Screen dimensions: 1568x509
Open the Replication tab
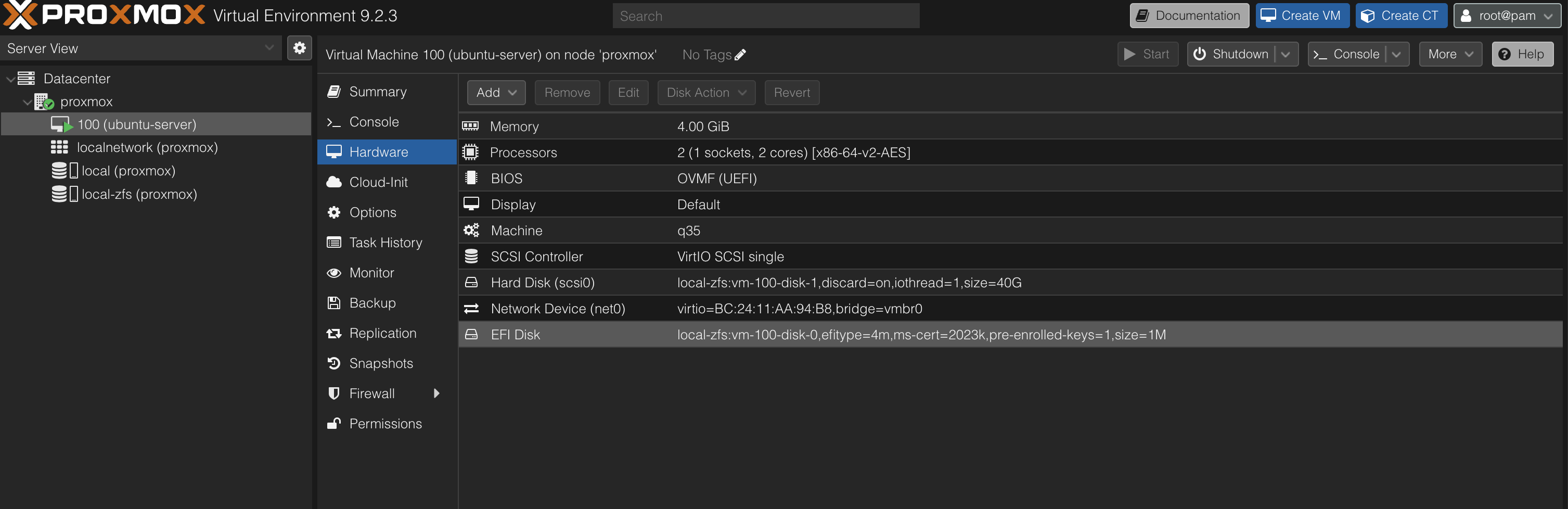coord(387,333)
